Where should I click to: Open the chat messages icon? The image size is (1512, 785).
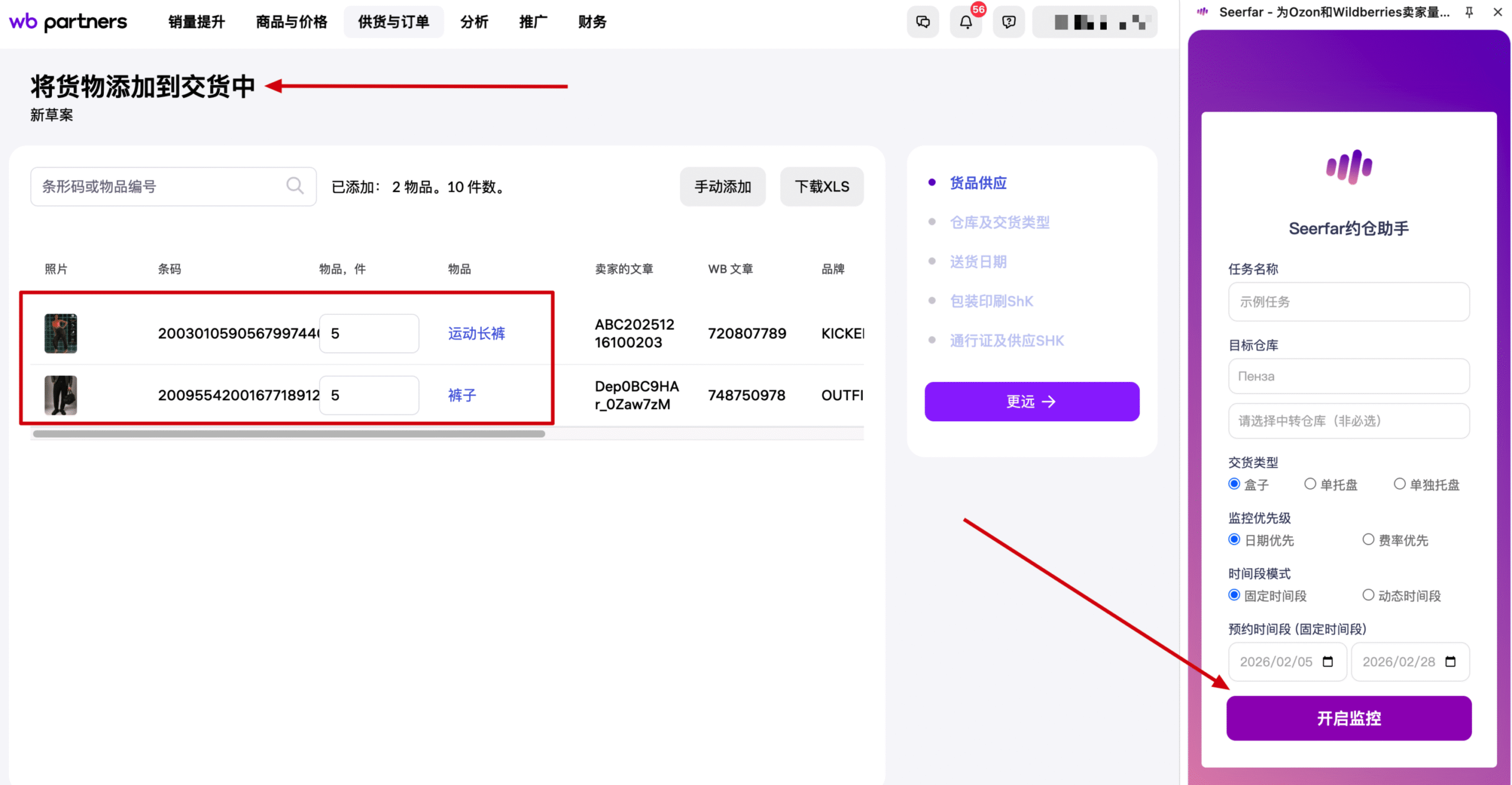tap(923, 22)
